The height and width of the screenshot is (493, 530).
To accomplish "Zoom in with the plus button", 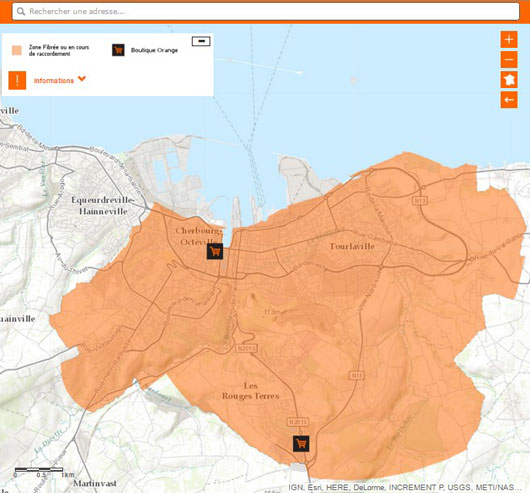I will pyautogui.click(x=509, y=40).
